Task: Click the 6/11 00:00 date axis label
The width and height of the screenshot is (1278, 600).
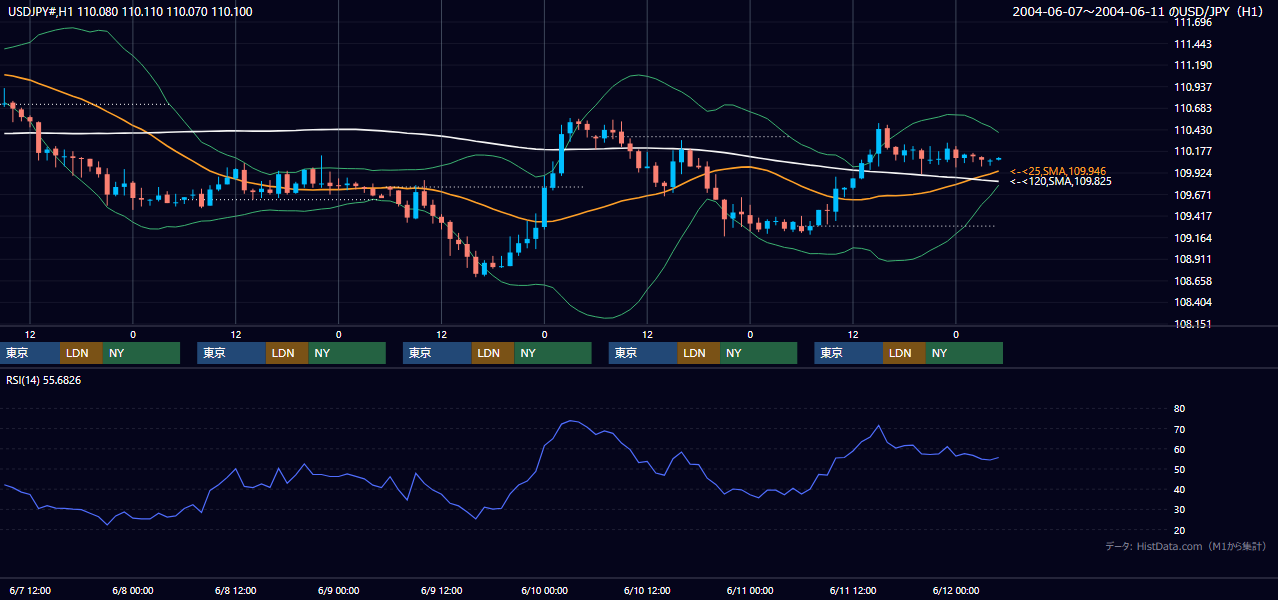Action: (750, 590)
